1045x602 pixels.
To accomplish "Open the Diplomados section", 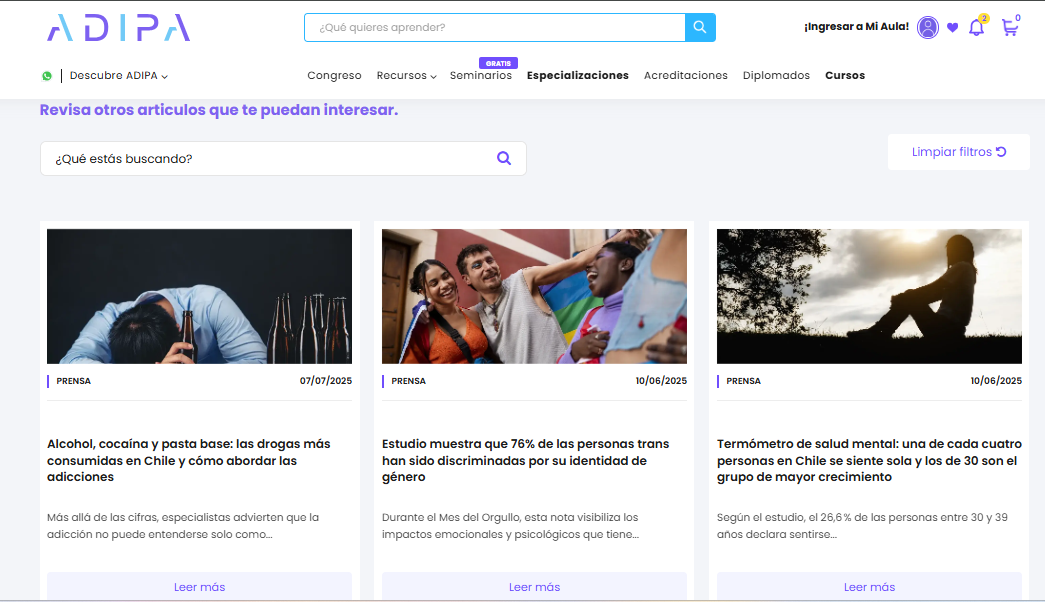I will (x=776, y=75).
